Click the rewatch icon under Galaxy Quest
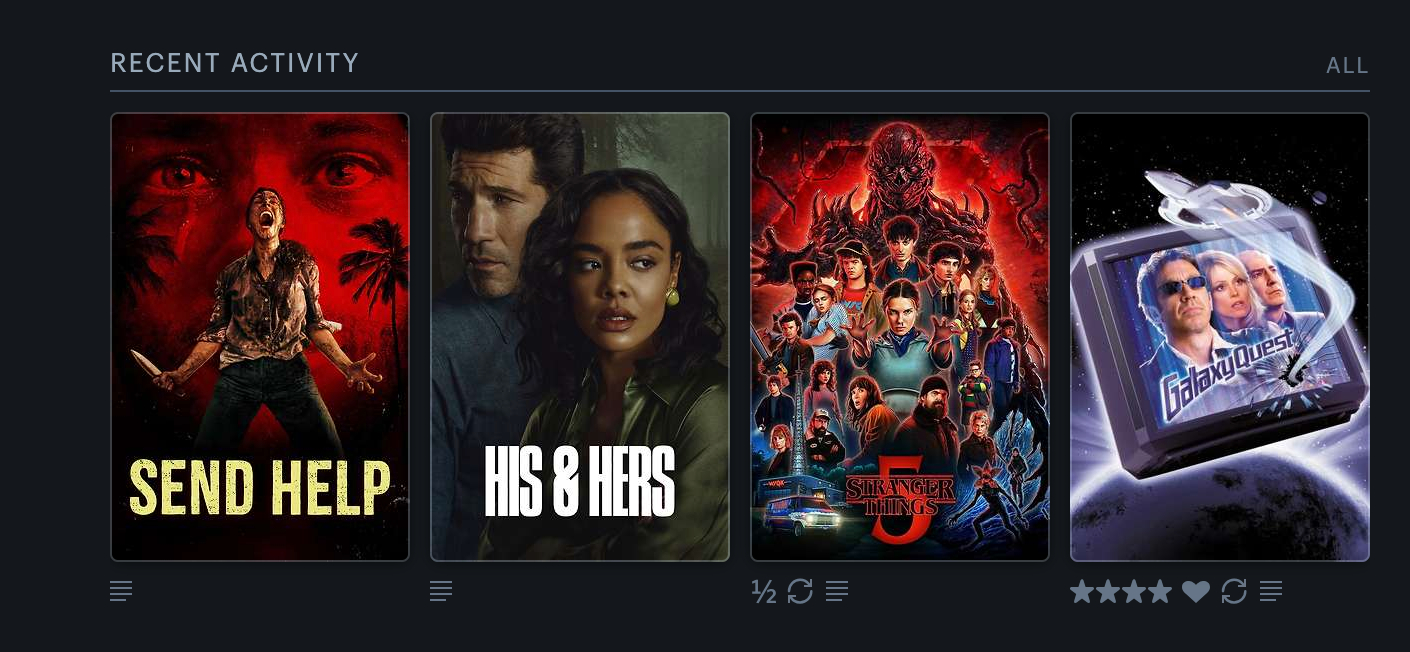Viewport: 1410px width, 652px height. (x=1234, y=591)
